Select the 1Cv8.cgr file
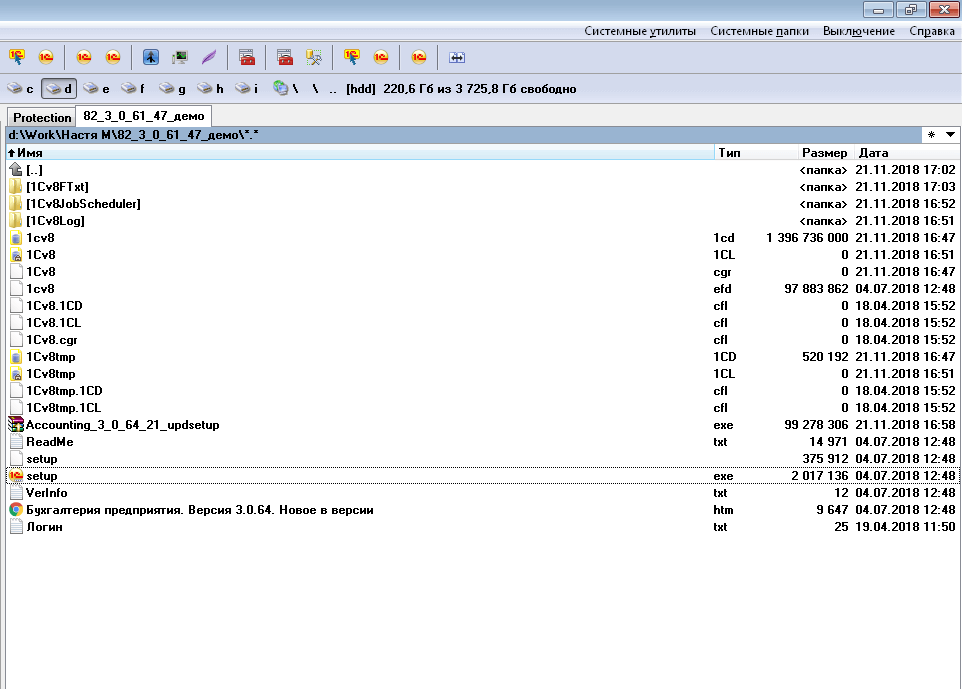The height and width of the screenshot is (689, 962). (x=482, y=340)
